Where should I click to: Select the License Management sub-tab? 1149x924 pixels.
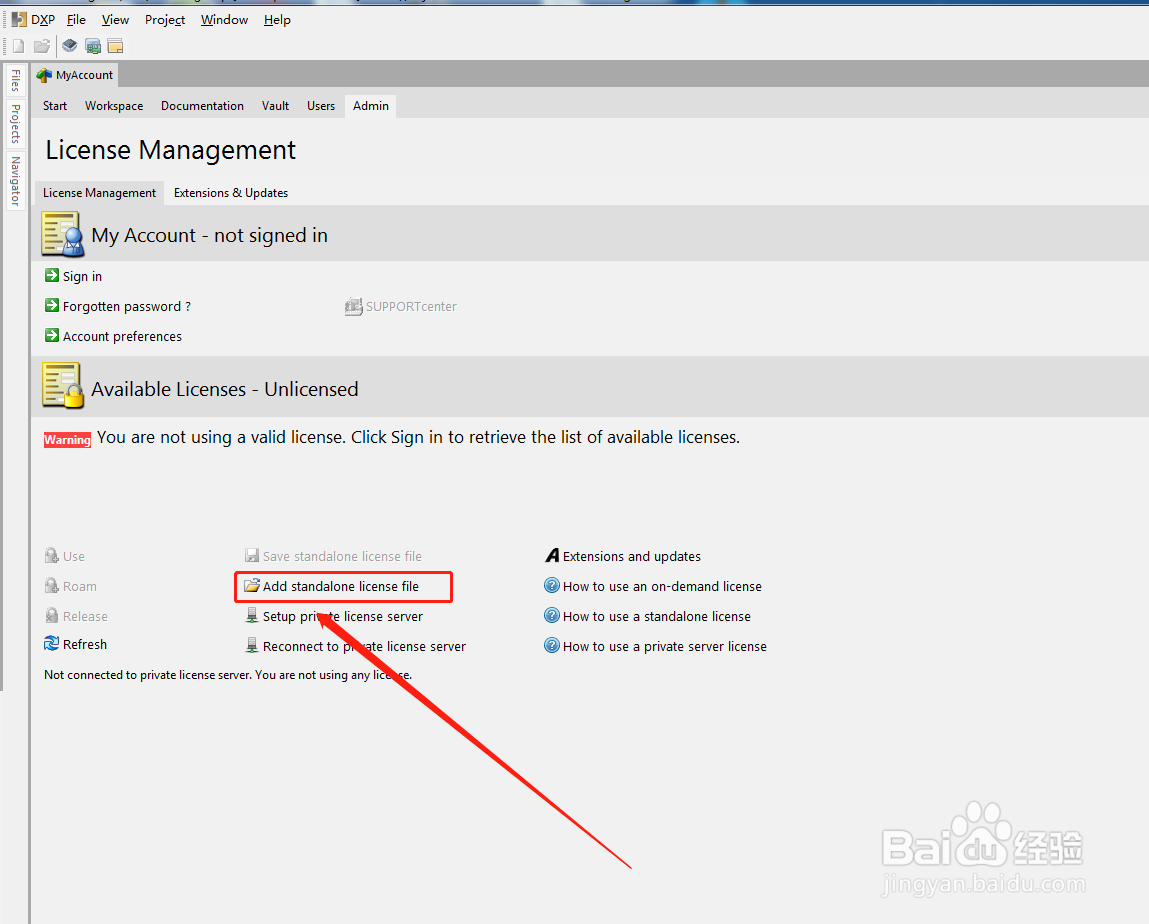99,193
